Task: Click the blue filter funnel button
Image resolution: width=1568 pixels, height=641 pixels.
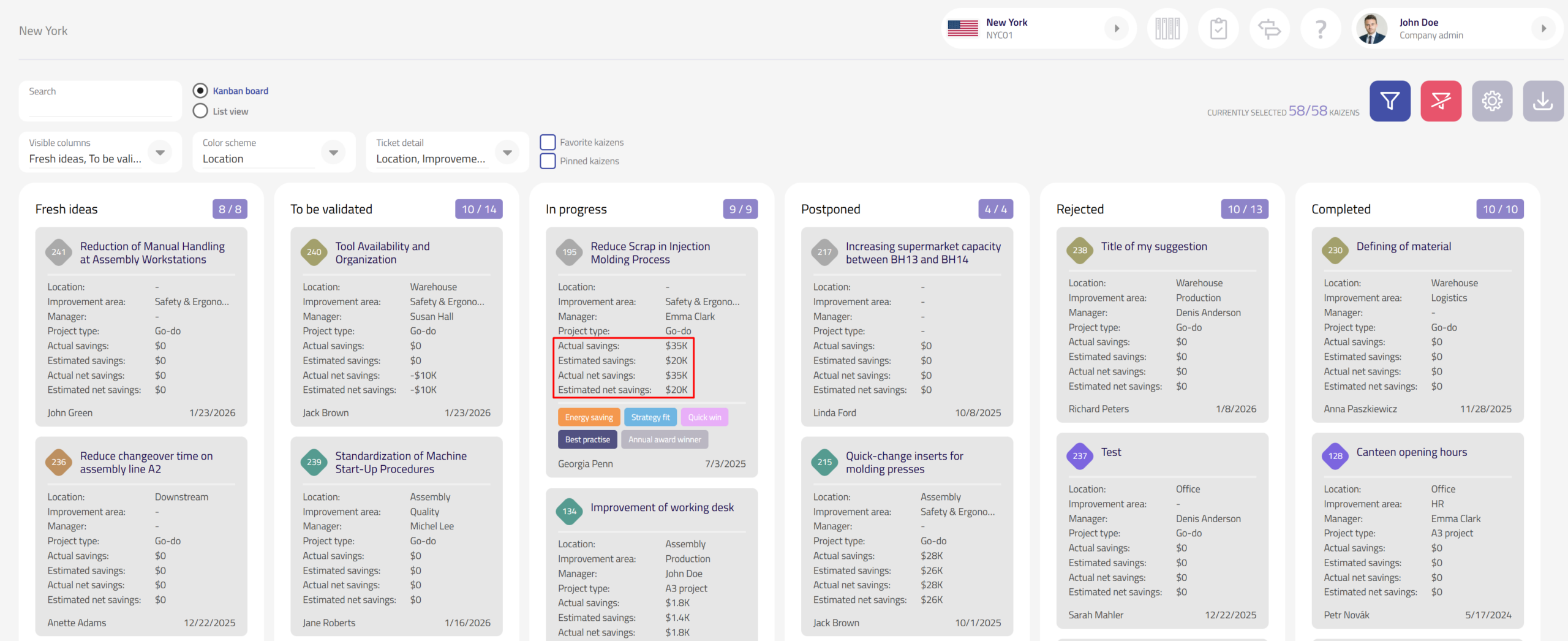Action: point(1390,101)
